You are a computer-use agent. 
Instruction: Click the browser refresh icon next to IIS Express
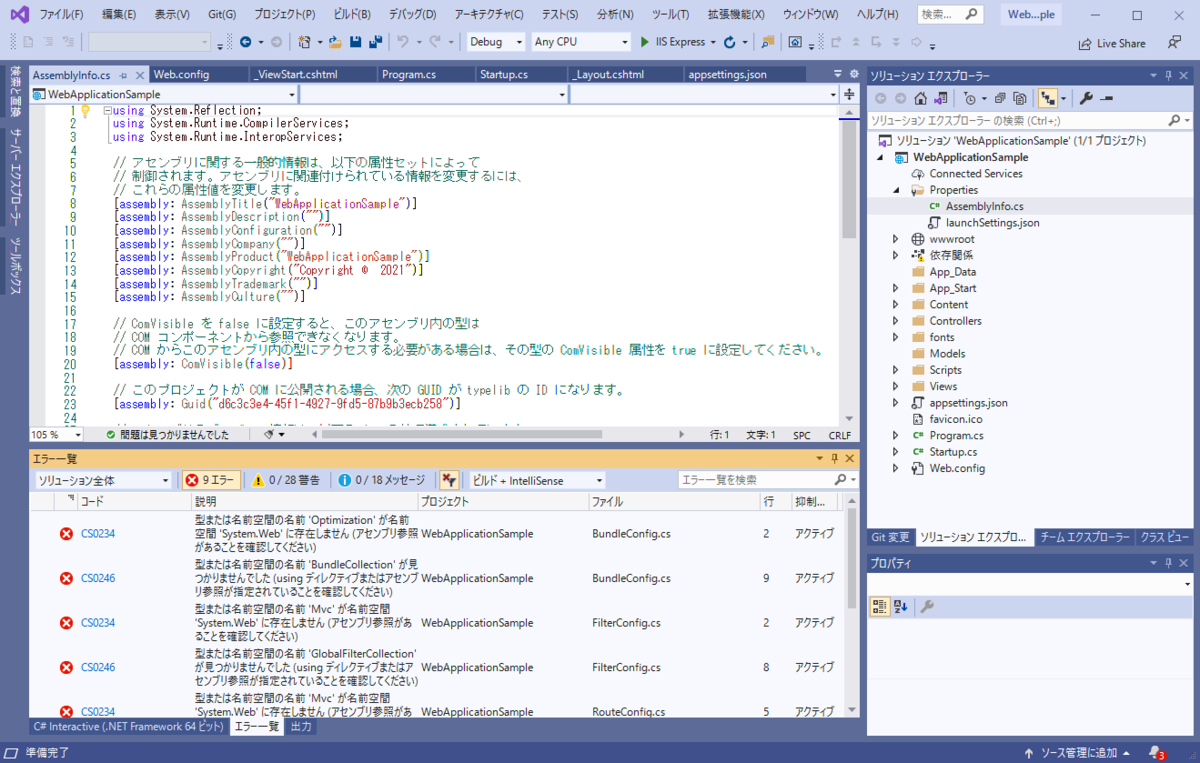point(729,42)
